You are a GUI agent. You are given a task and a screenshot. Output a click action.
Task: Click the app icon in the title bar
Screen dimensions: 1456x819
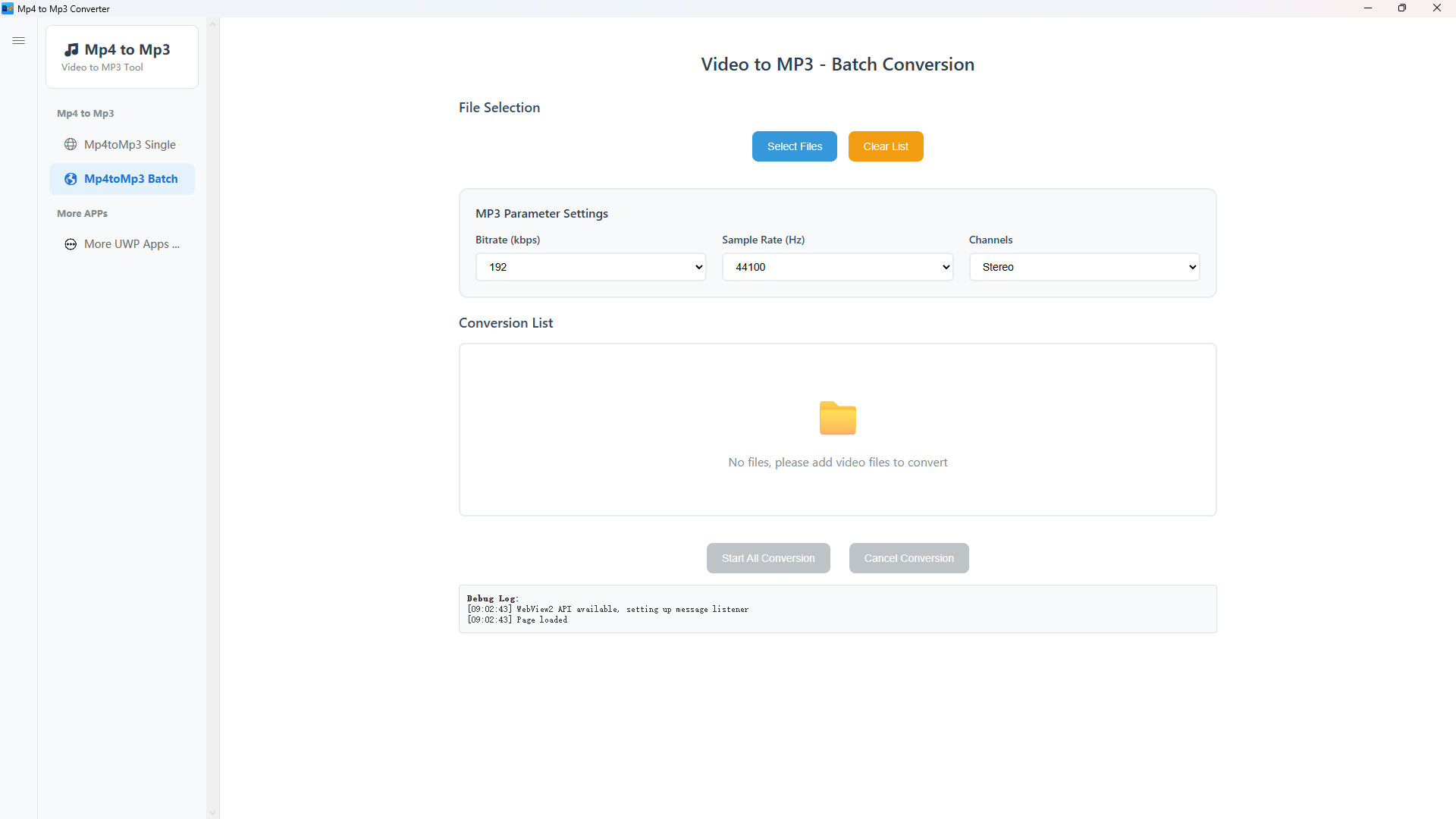(x=8, y=8)
